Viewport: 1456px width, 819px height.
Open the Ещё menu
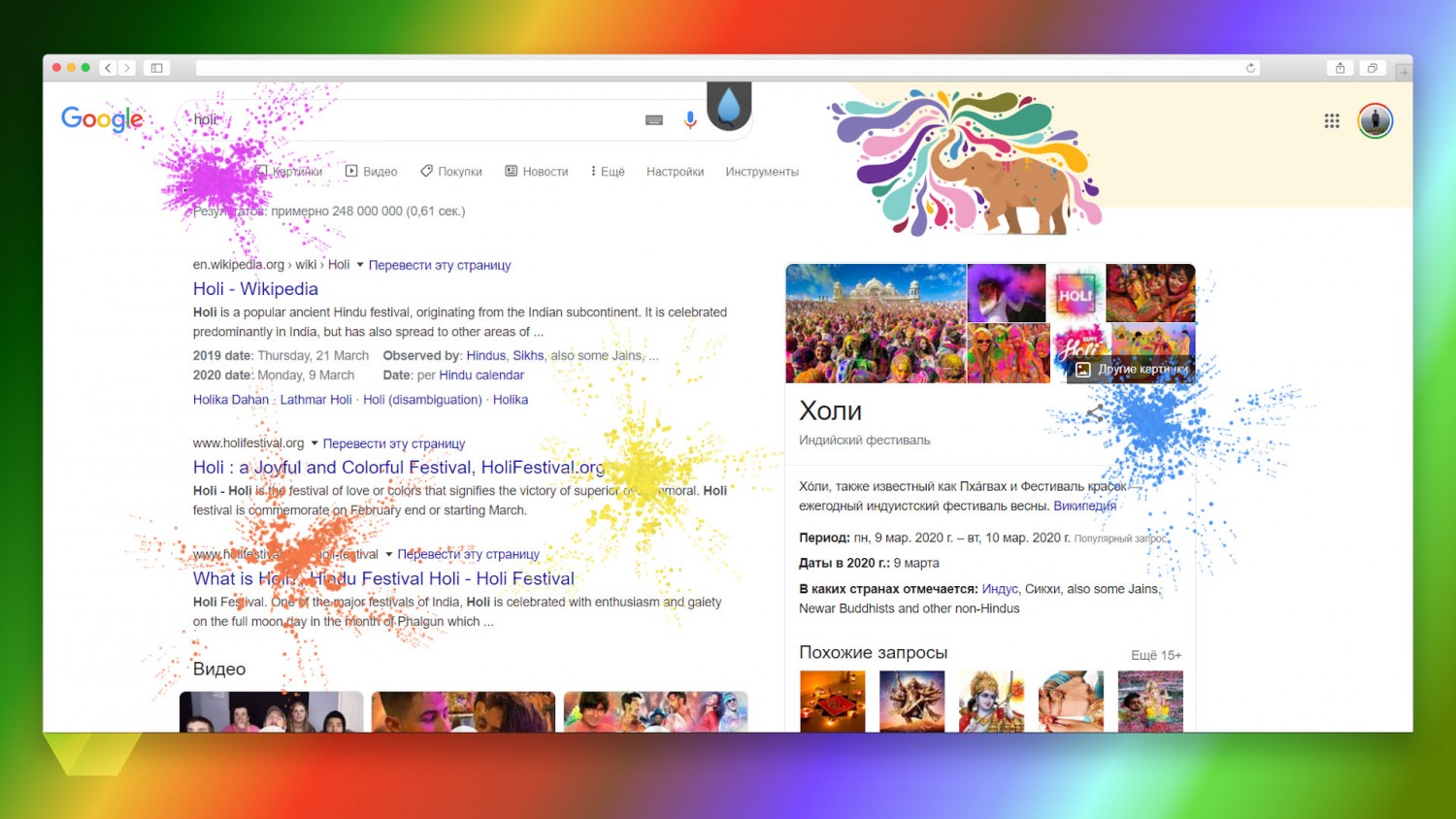(608, 172)
